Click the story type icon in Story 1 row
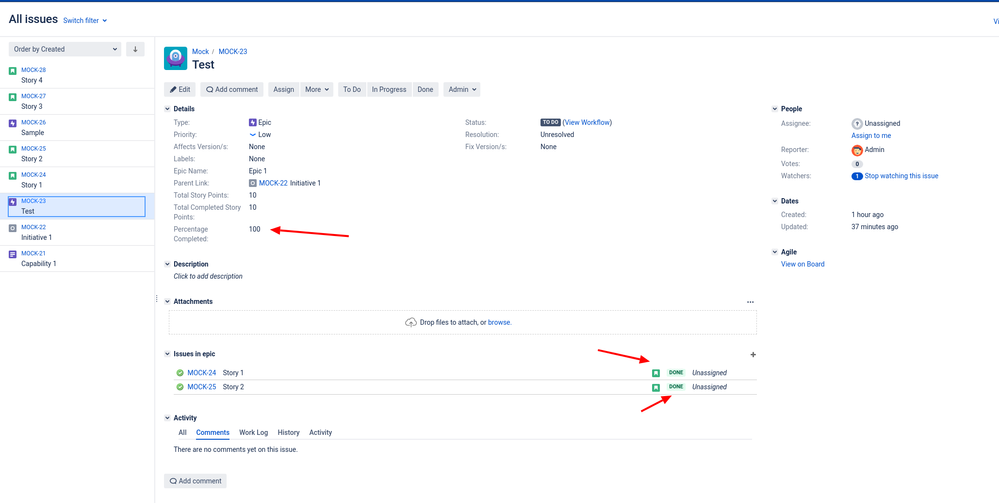The height and width of the screenshot is (503, 999). (x=656, y=374)
